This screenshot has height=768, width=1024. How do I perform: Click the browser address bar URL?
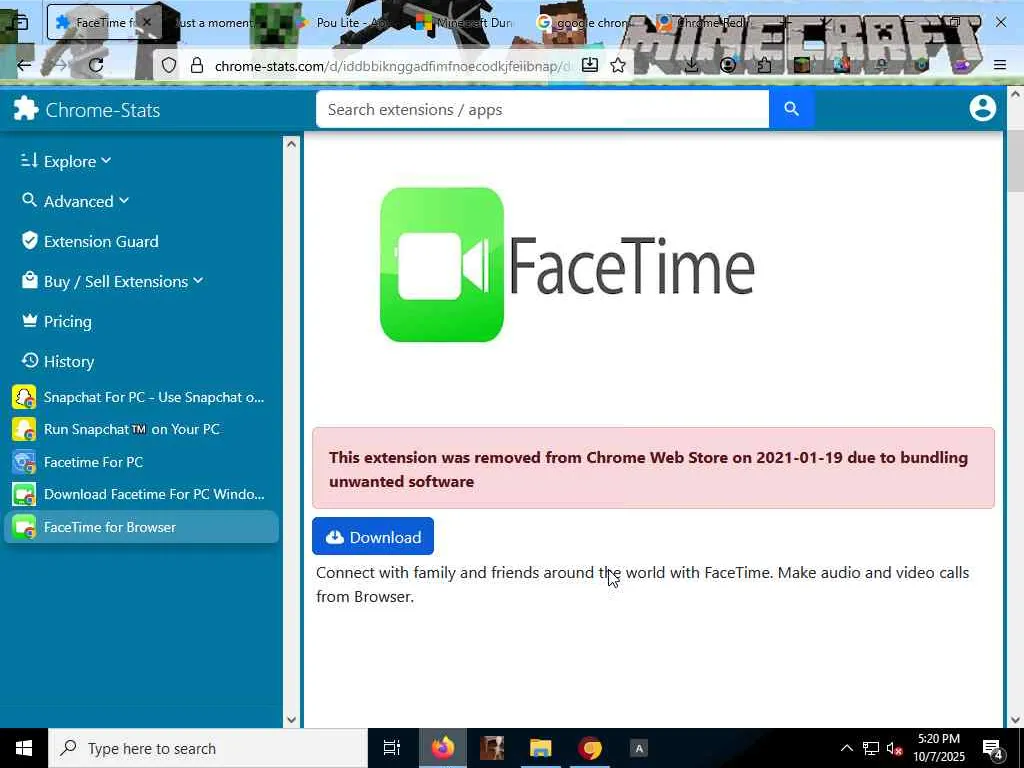click(392, 66)
